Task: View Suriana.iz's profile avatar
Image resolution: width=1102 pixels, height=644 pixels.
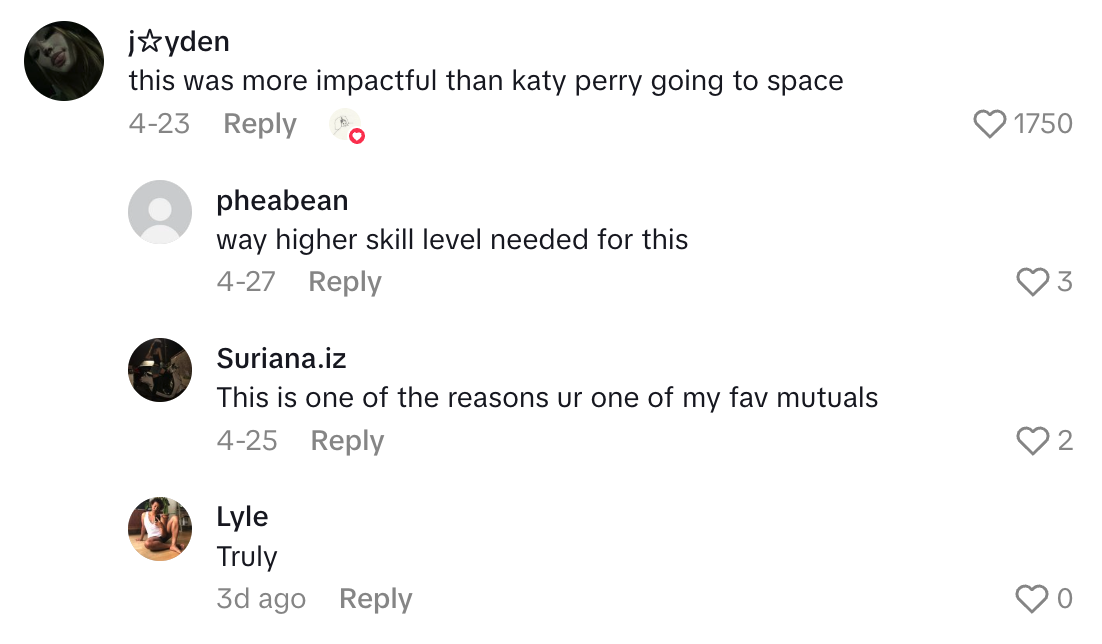Action: tap(160, 370)
